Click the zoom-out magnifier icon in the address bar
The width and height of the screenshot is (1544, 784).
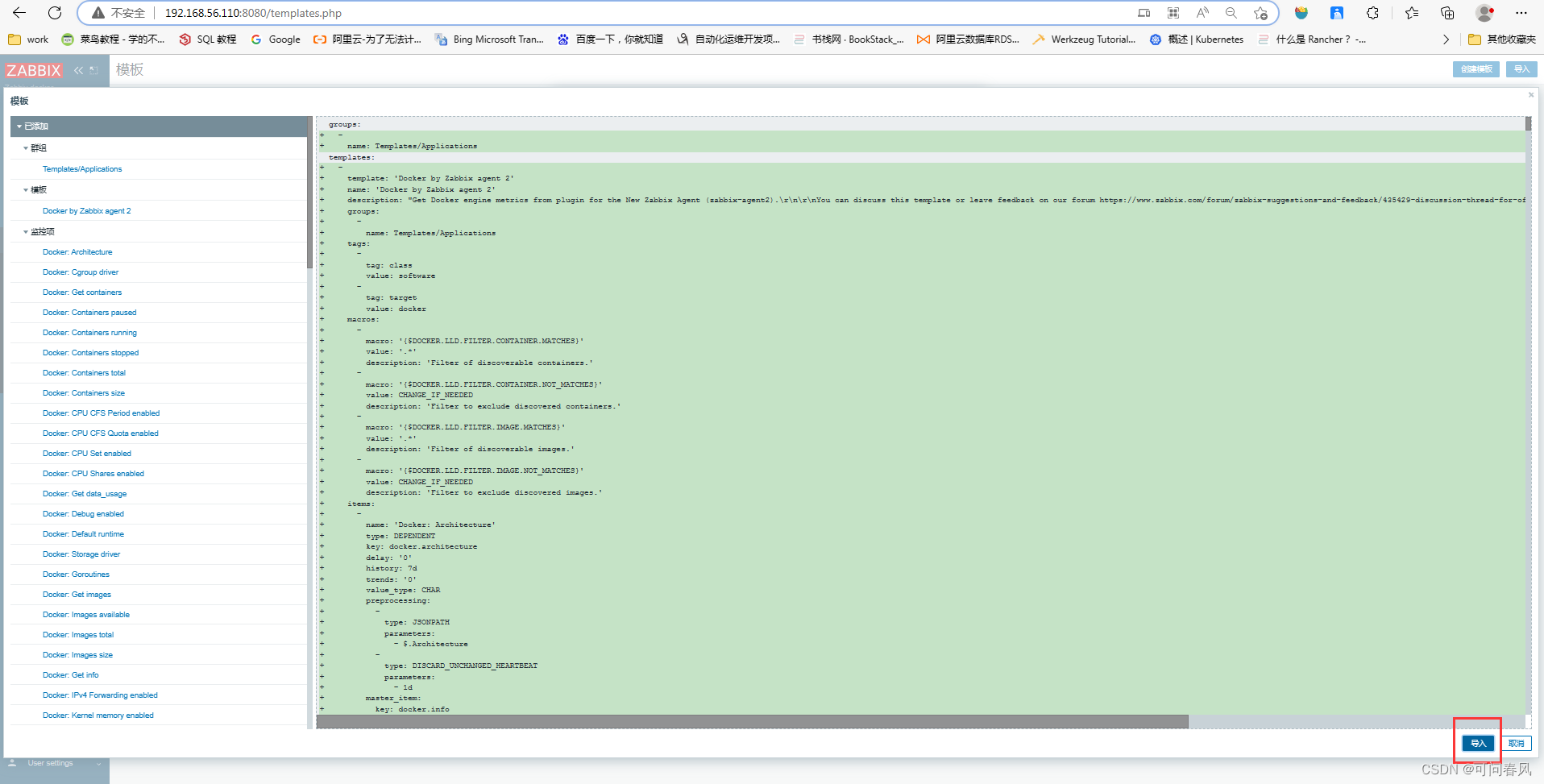[x=1231, y=13]
